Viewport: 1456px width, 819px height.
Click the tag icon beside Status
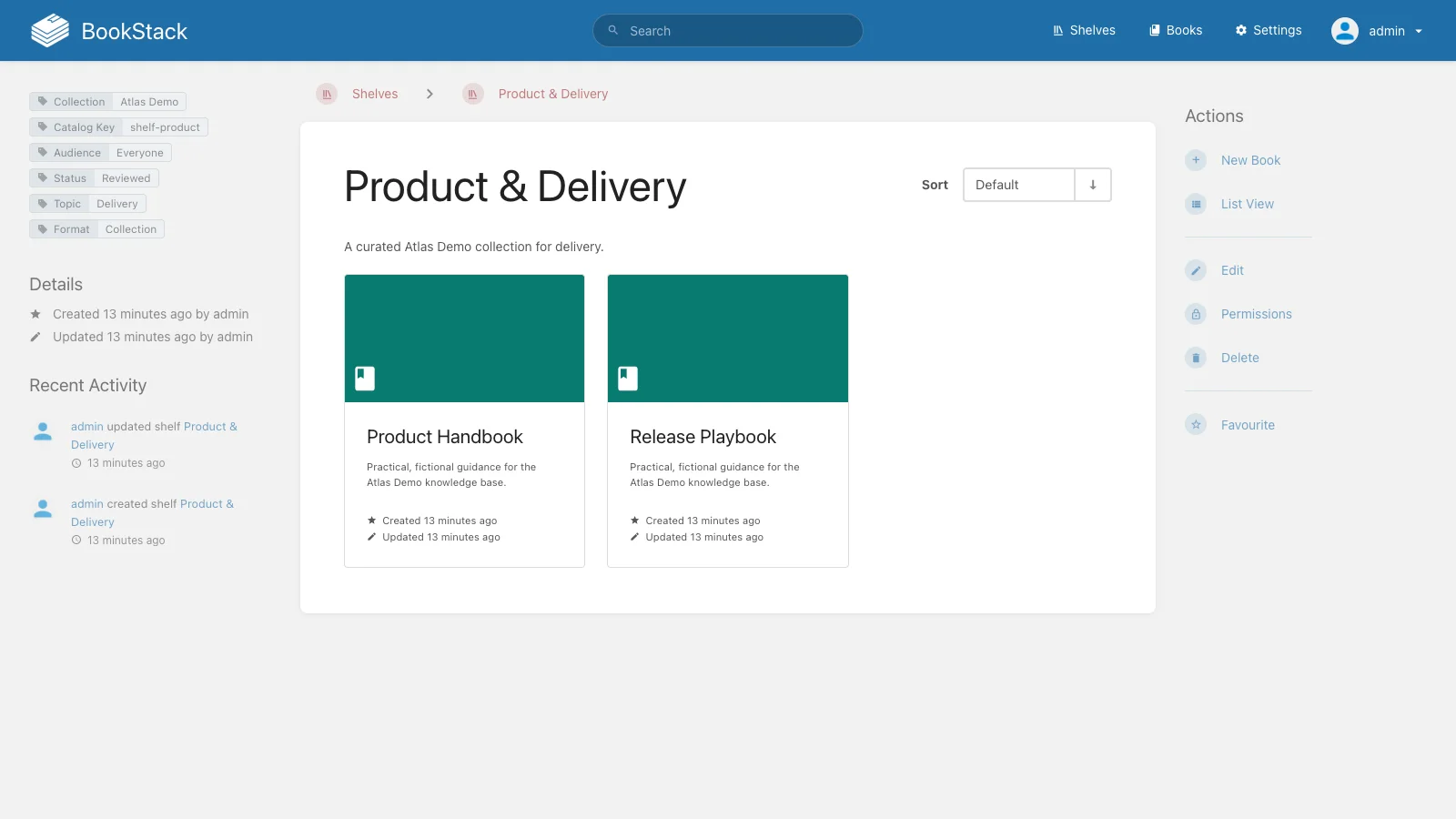(x=42, y=178)
